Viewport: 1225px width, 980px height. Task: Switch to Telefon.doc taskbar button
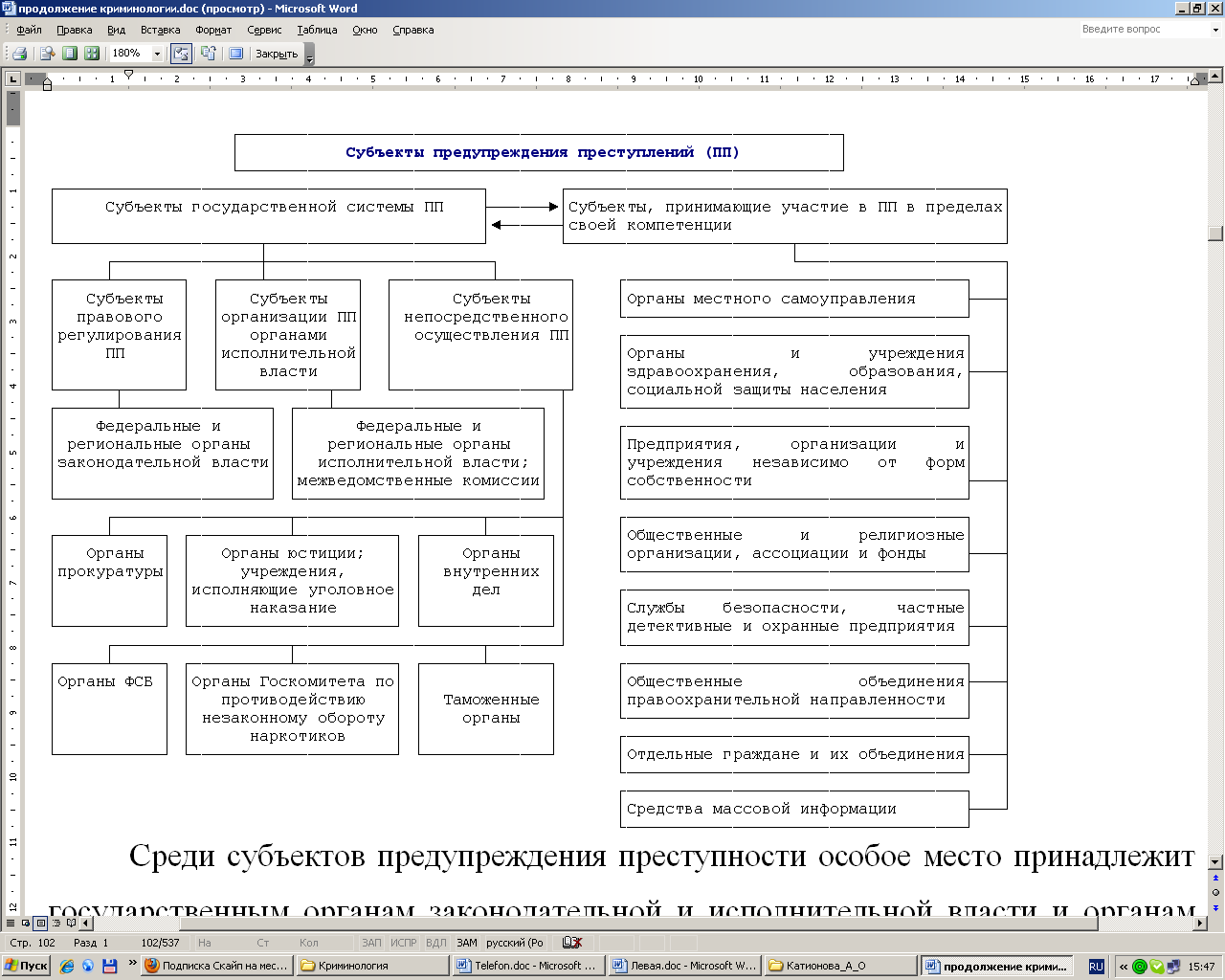tap(529, 967)
